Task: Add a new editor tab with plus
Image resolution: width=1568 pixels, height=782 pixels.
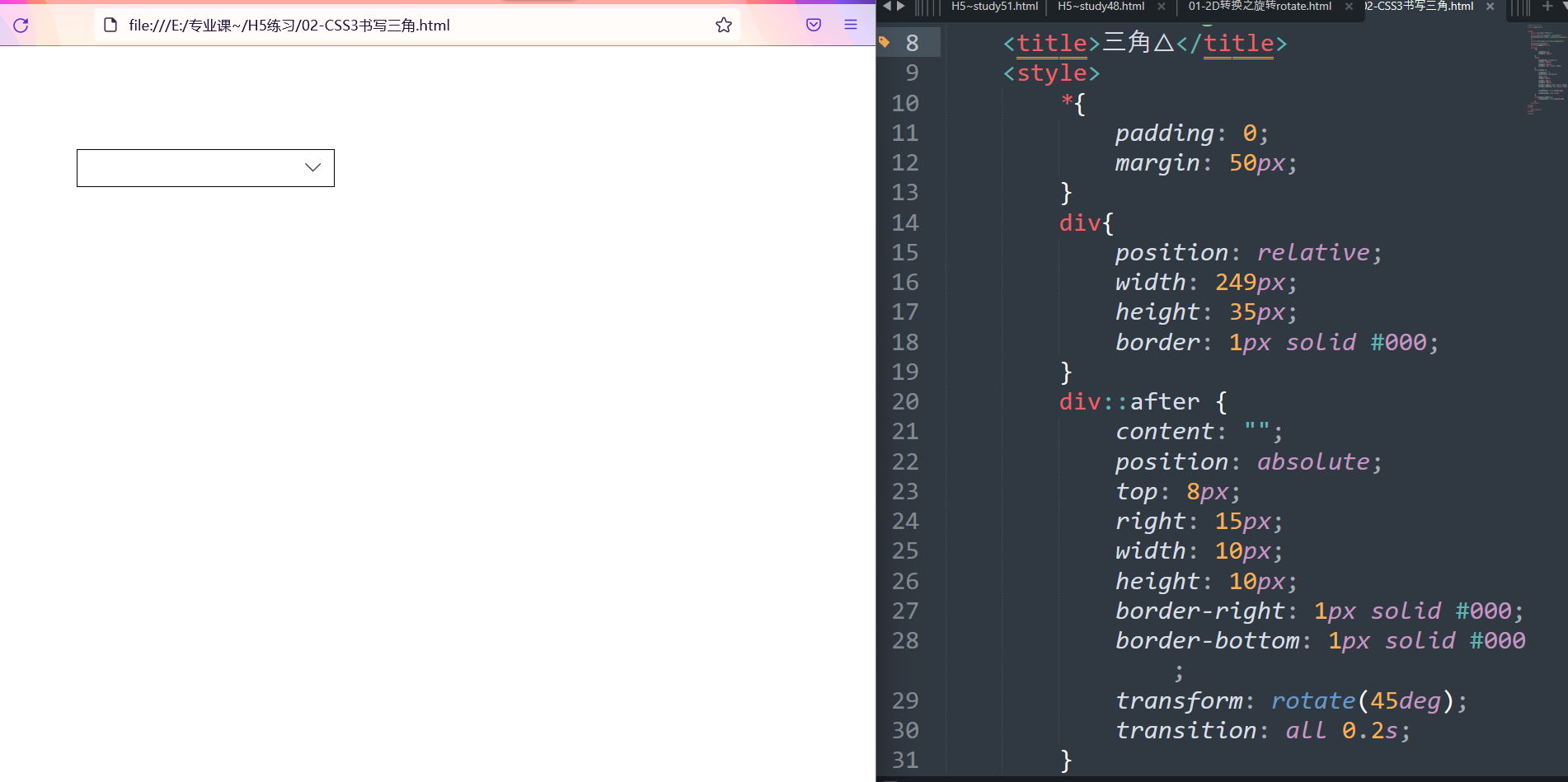Action: (1547, 6)
